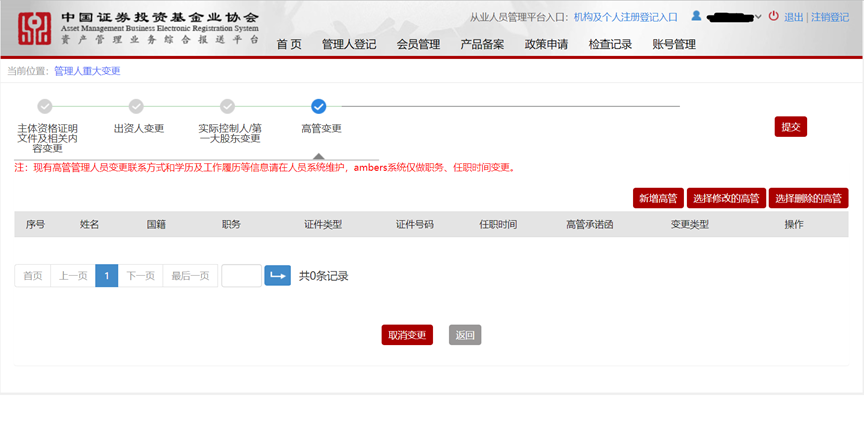
Task: Click the 高管承诺函 column header
Action: (590, 224)
